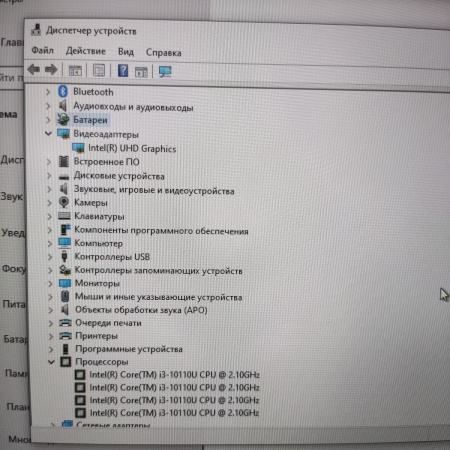This screenshot has width=450, height=450.
Task: Click the Программные устройства icon
Action: (x=66, y=349)
